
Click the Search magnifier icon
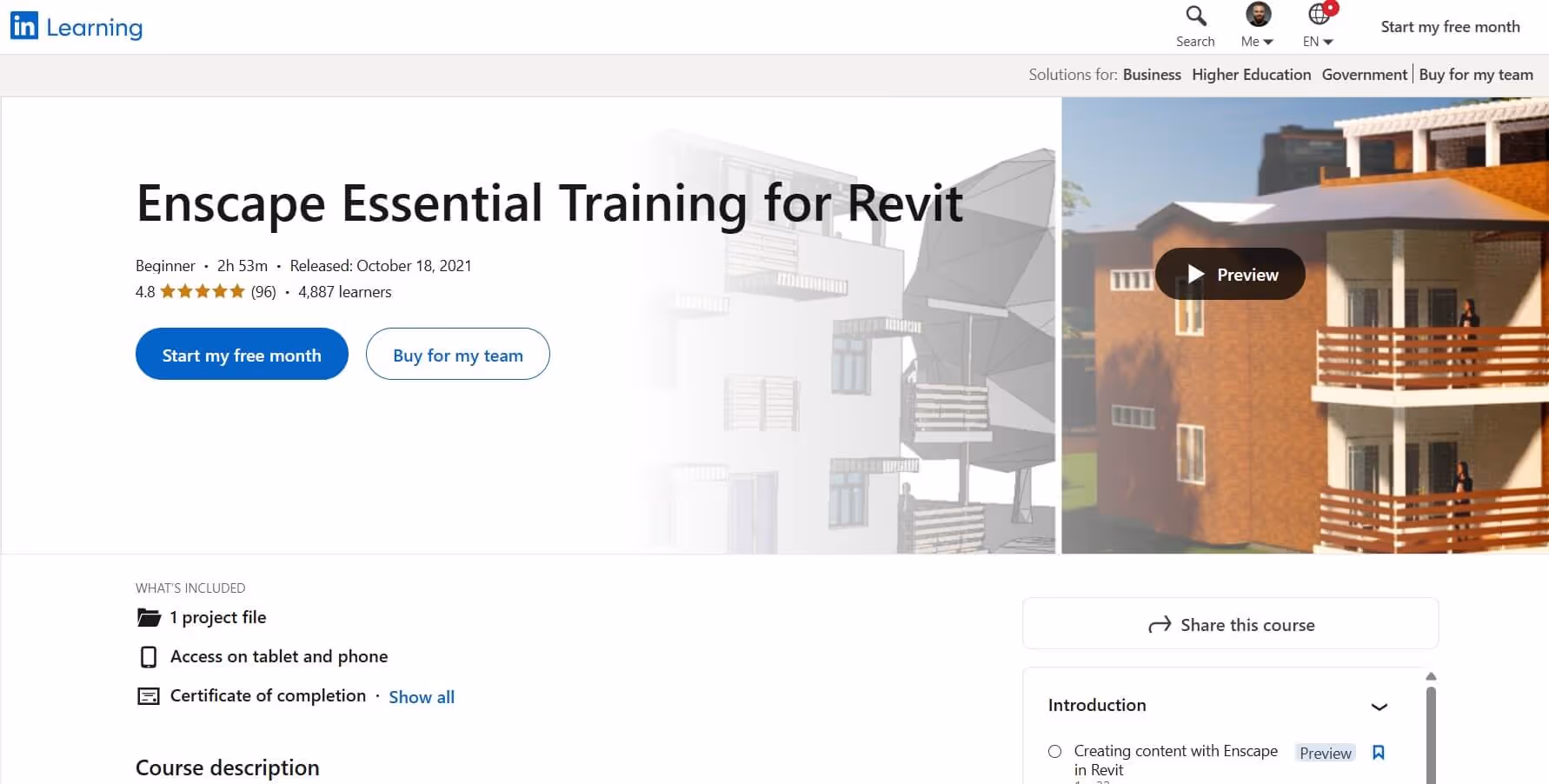click(1196, 16)
